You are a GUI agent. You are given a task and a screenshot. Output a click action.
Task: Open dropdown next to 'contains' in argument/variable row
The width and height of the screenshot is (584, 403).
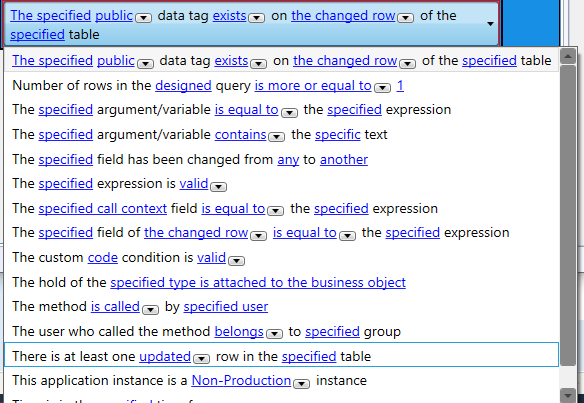point(277,137)
